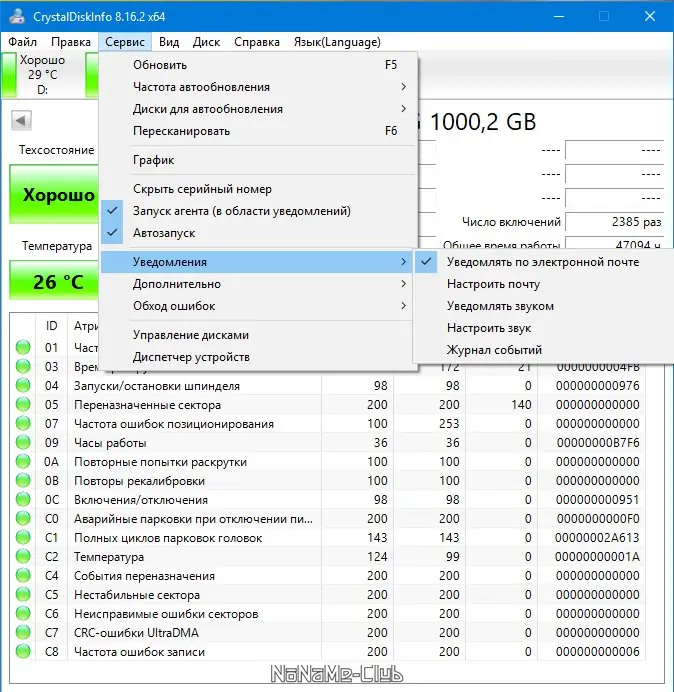Click green status dot for attribute 0B
The image size is (674, 692).
(23, 481)
